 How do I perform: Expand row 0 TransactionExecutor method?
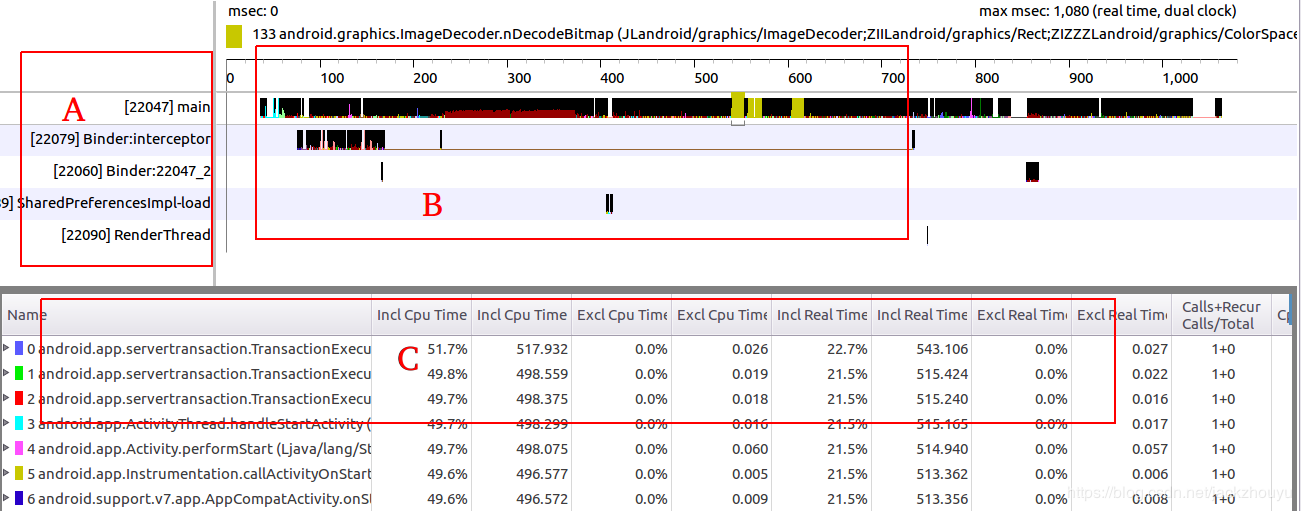(x=7, y=349)
